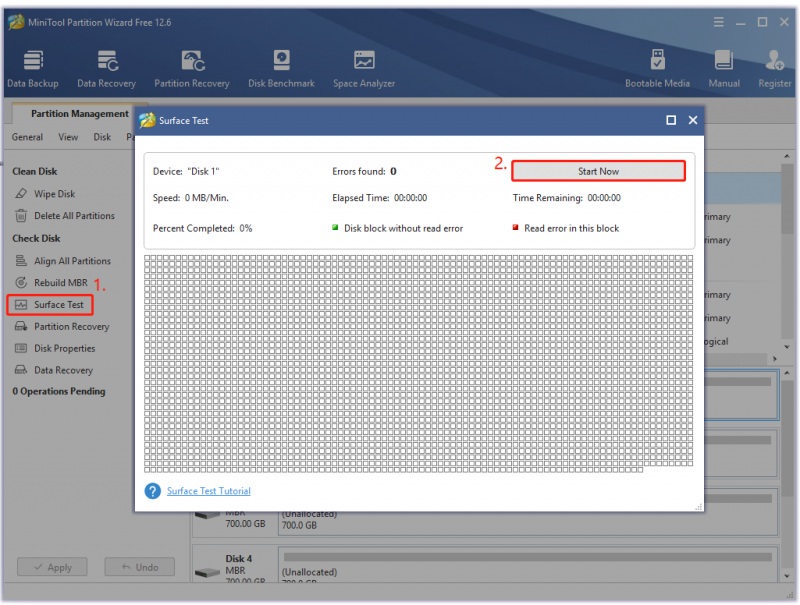Open the Disk menu
Viewport: 800px width, 605px height.
(x=102, y=137)
